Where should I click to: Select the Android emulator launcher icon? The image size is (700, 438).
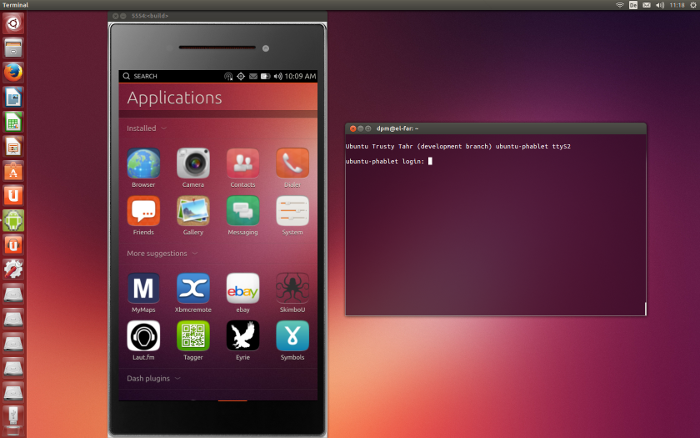13,221
